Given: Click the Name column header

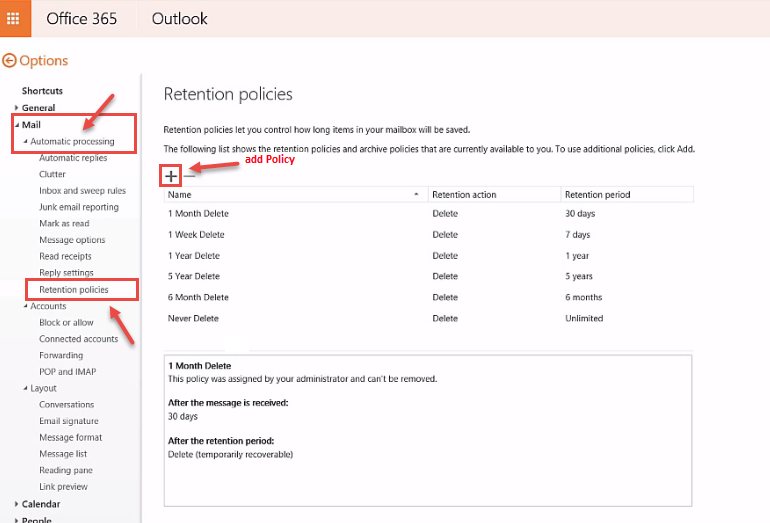Looking at the screenshot, I should pyautogui.click(x=296, y=194).
